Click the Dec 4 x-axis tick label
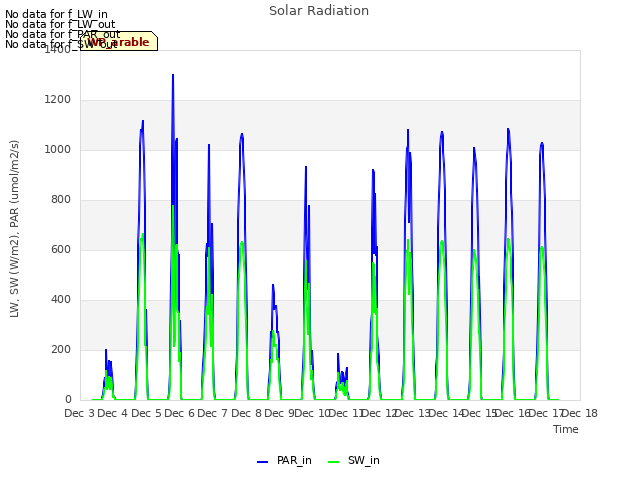640x480 pixels. click(x=113, y=413)
